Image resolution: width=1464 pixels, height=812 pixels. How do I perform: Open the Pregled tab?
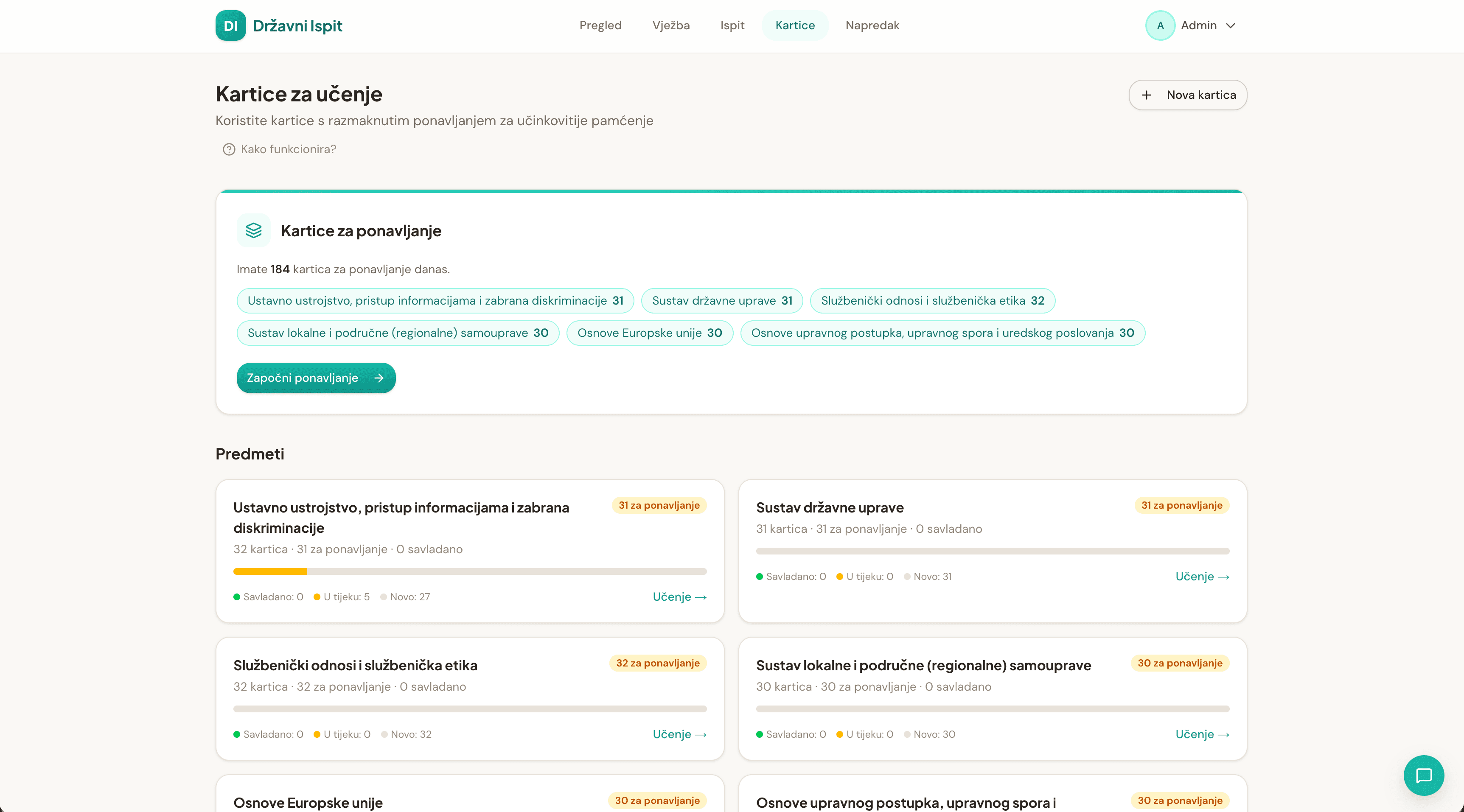(x=600, y=25)
